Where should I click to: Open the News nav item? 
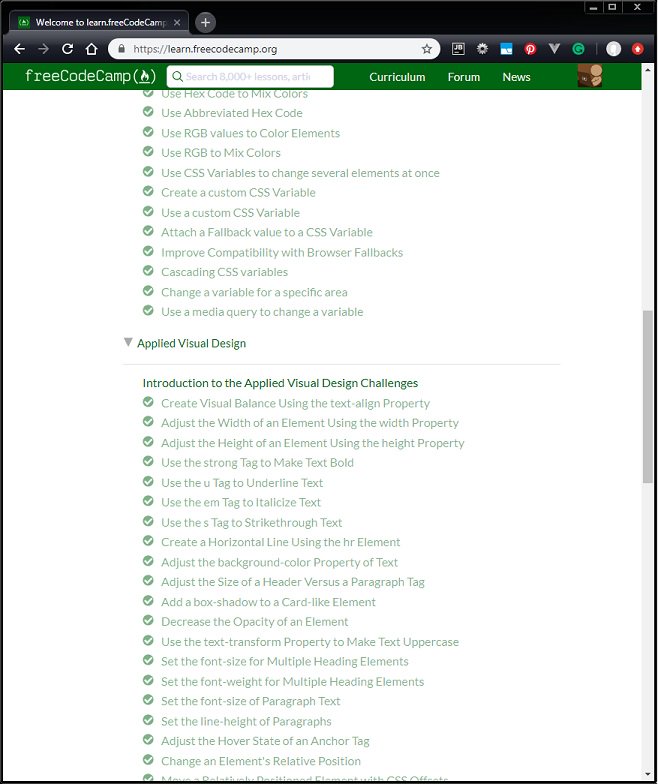pos(516,77)
